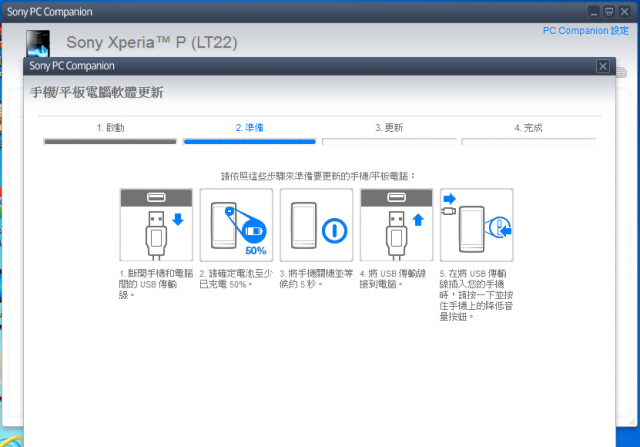
Task: Click instruction text 2. 請確定電池至少已充電 50%
Action: click(236, 279)
